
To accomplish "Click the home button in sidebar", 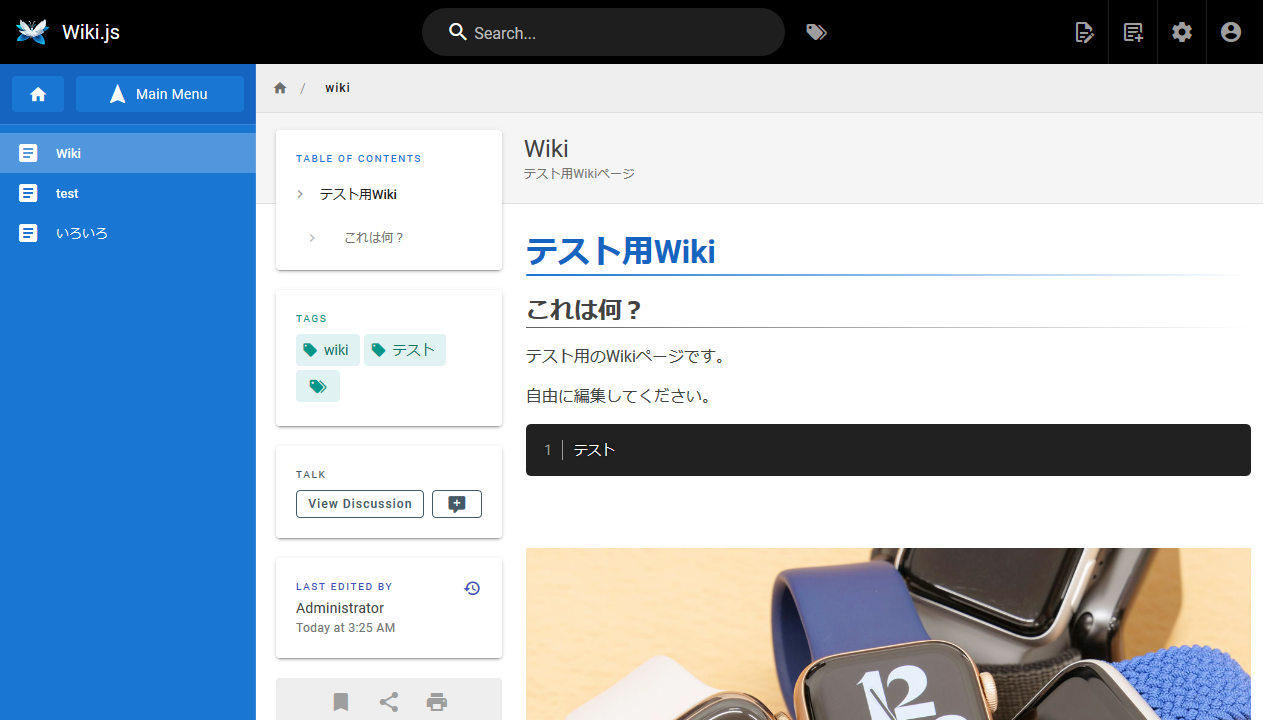I will click(38, 94).
